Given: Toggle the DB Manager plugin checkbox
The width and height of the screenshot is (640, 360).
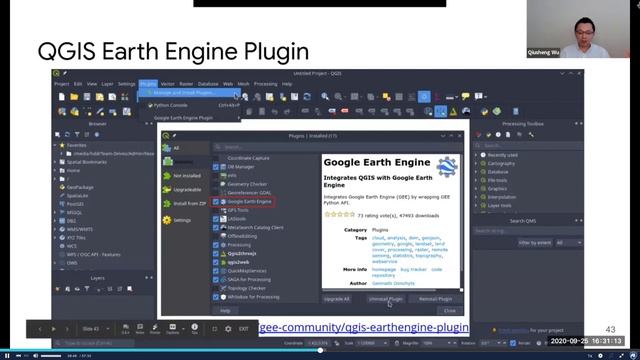Looking at the screenshot, I should coord(216,167).
